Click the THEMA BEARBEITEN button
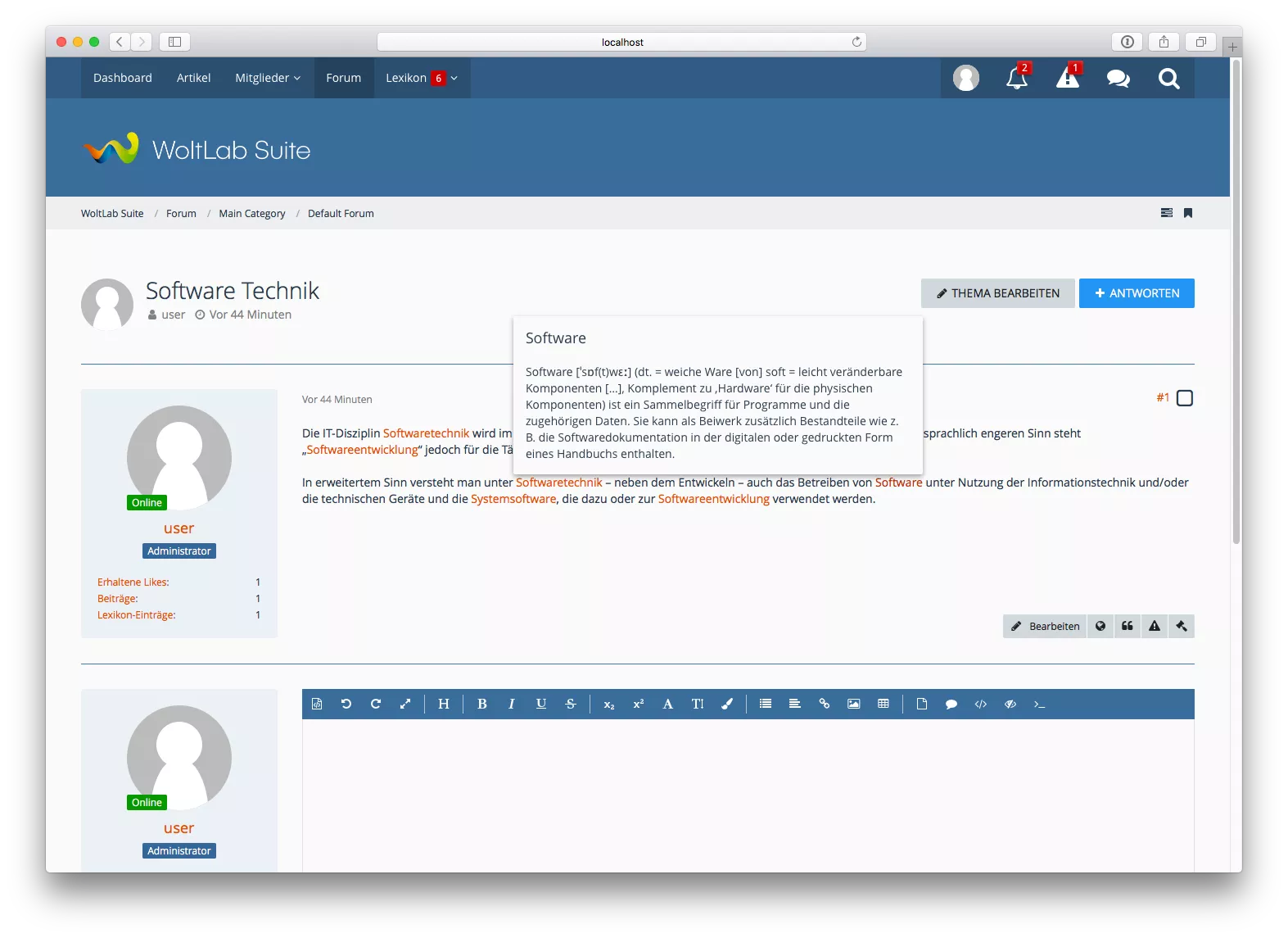Screen dimensions: 1288x938 click(x=997, y=293)
